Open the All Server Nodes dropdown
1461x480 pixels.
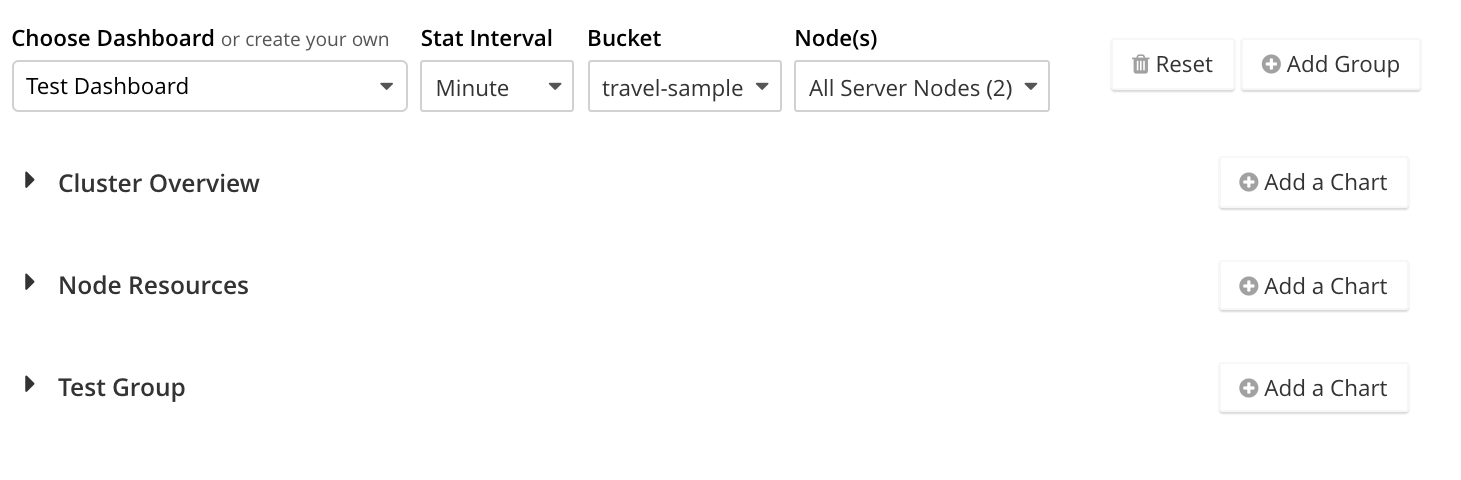[921, 88]
